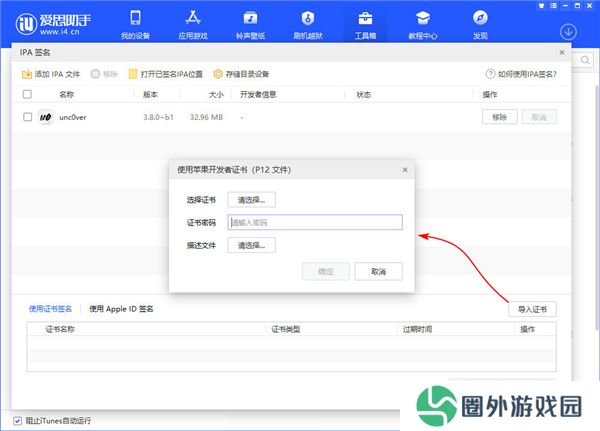Click the 名称 column header

(67, 95)
